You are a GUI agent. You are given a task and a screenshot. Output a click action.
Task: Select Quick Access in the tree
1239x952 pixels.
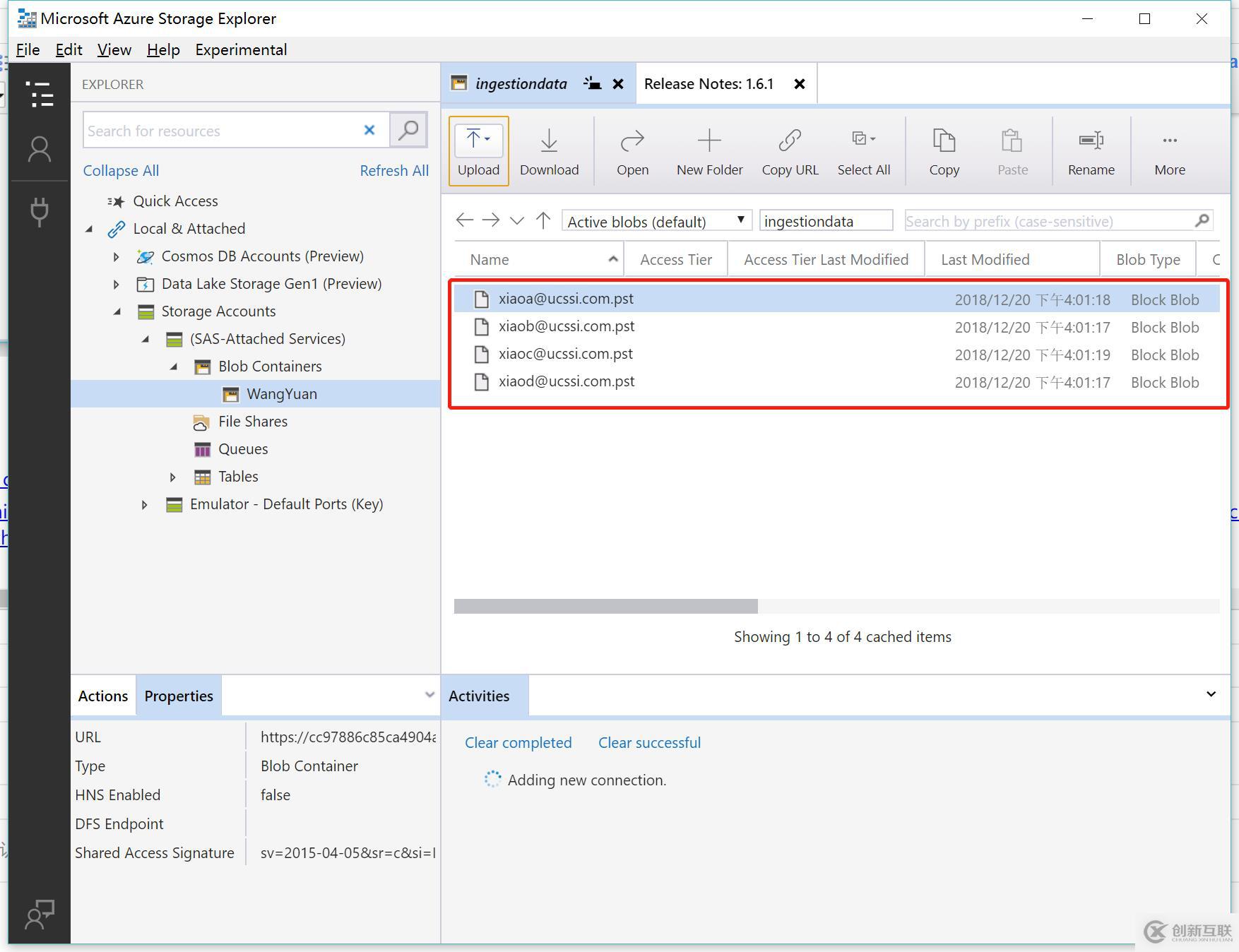(x=175, y=201)
